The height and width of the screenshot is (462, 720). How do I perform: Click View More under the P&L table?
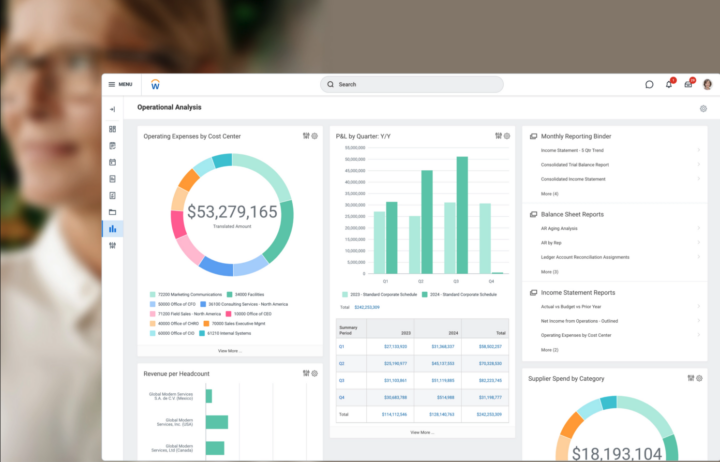click(422, 432)
